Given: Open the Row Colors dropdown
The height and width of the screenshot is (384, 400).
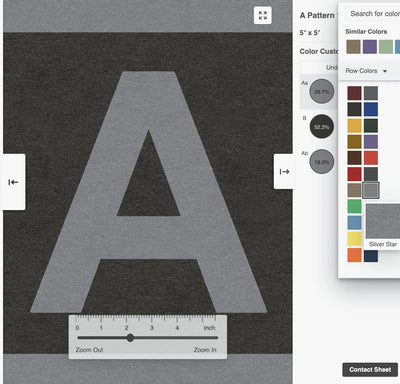Looking at the screenshot, I should tap(366, 71).
